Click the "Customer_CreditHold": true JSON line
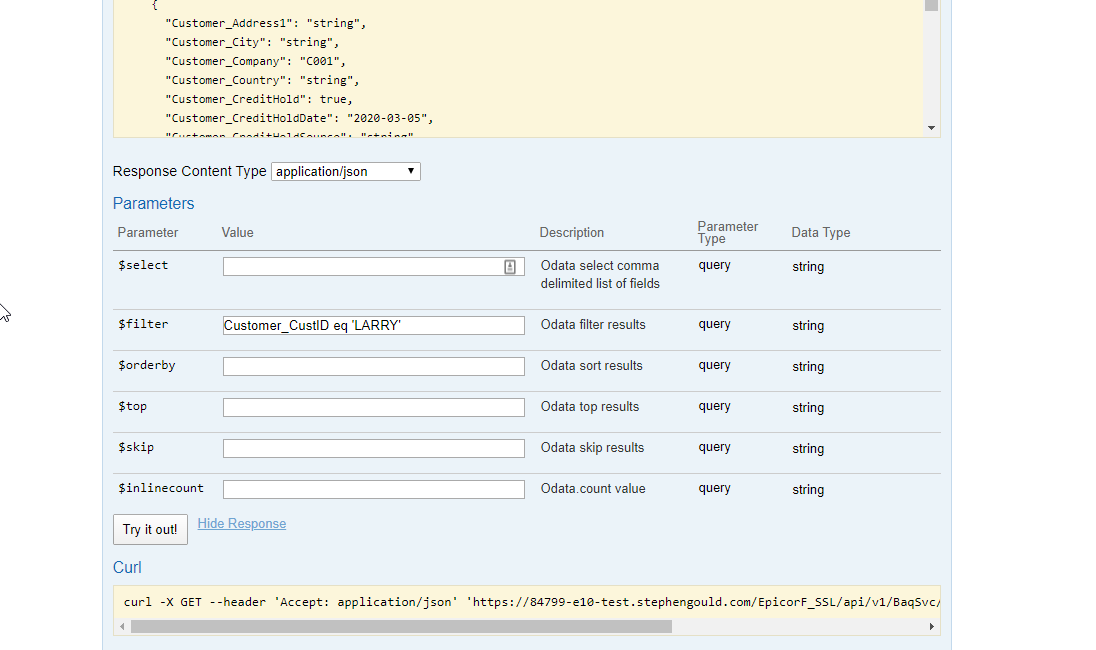The width and height of the screenshot is (1096, 650). click(x=259, y=99)
